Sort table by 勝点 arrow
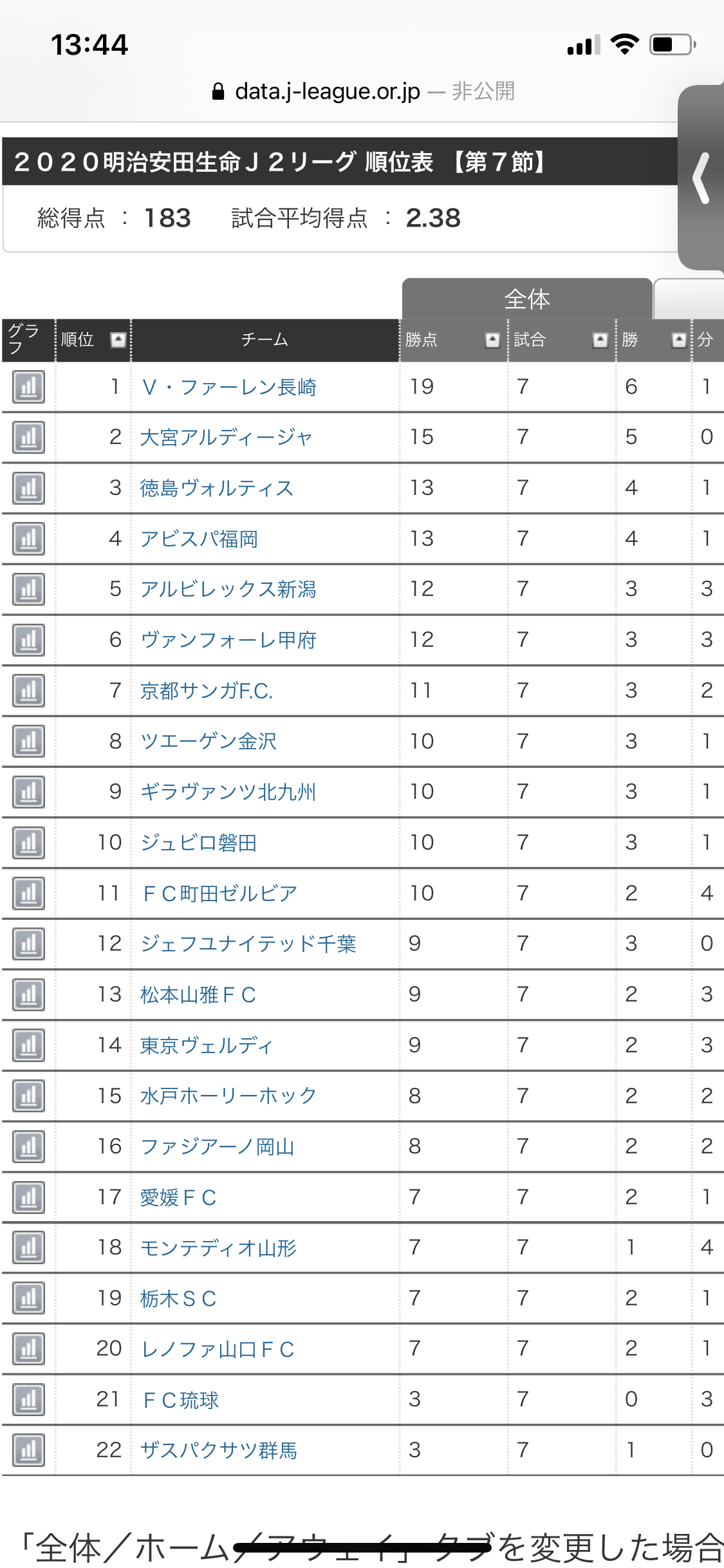Screen dimensions: 724x1568 [x=492, y=340]
